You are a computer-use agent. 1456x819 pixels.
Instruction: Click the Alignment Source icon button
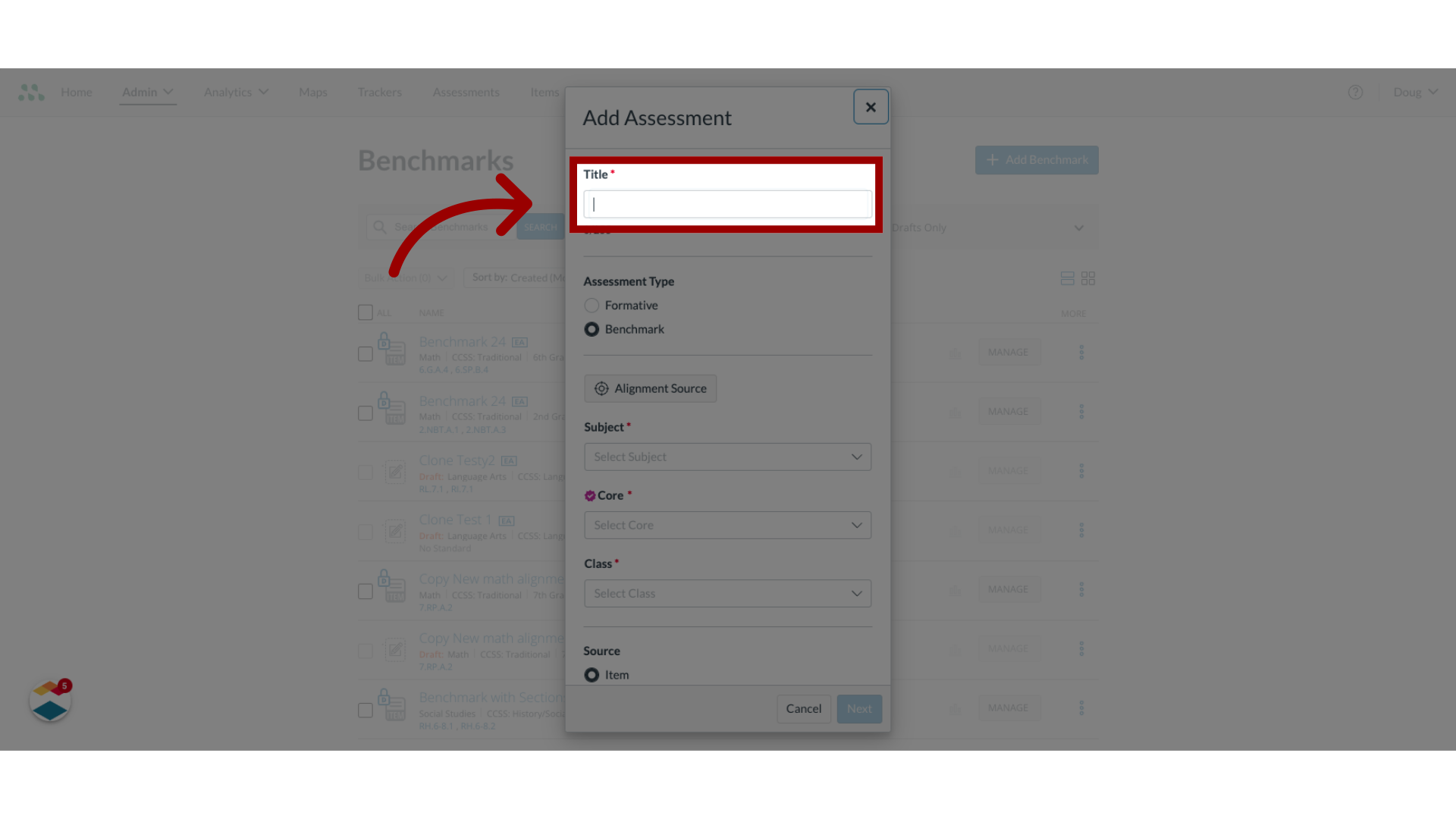coord(601,388)
